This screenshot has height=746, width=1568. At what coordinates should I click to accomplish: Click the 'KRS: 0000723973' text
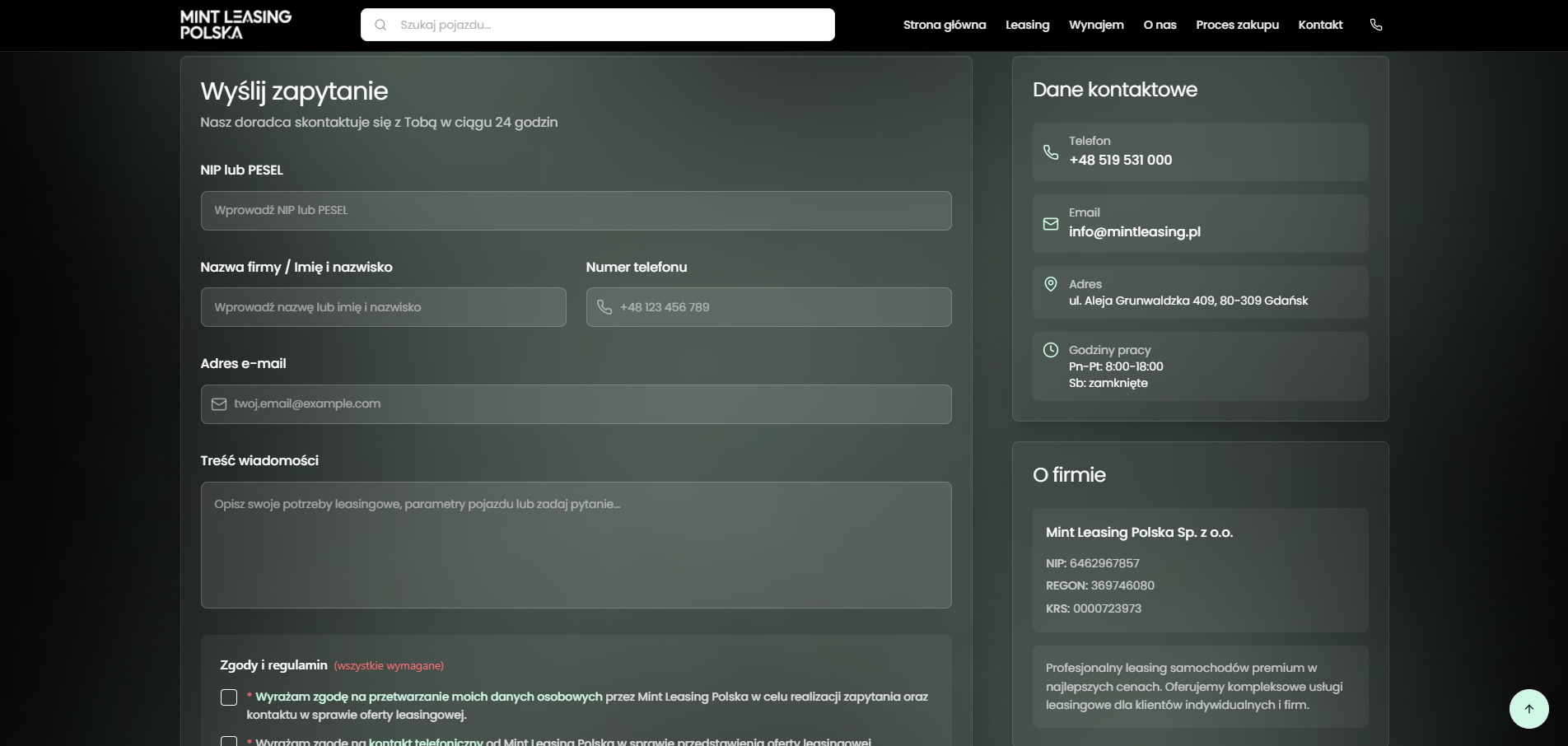point(1094,608)
